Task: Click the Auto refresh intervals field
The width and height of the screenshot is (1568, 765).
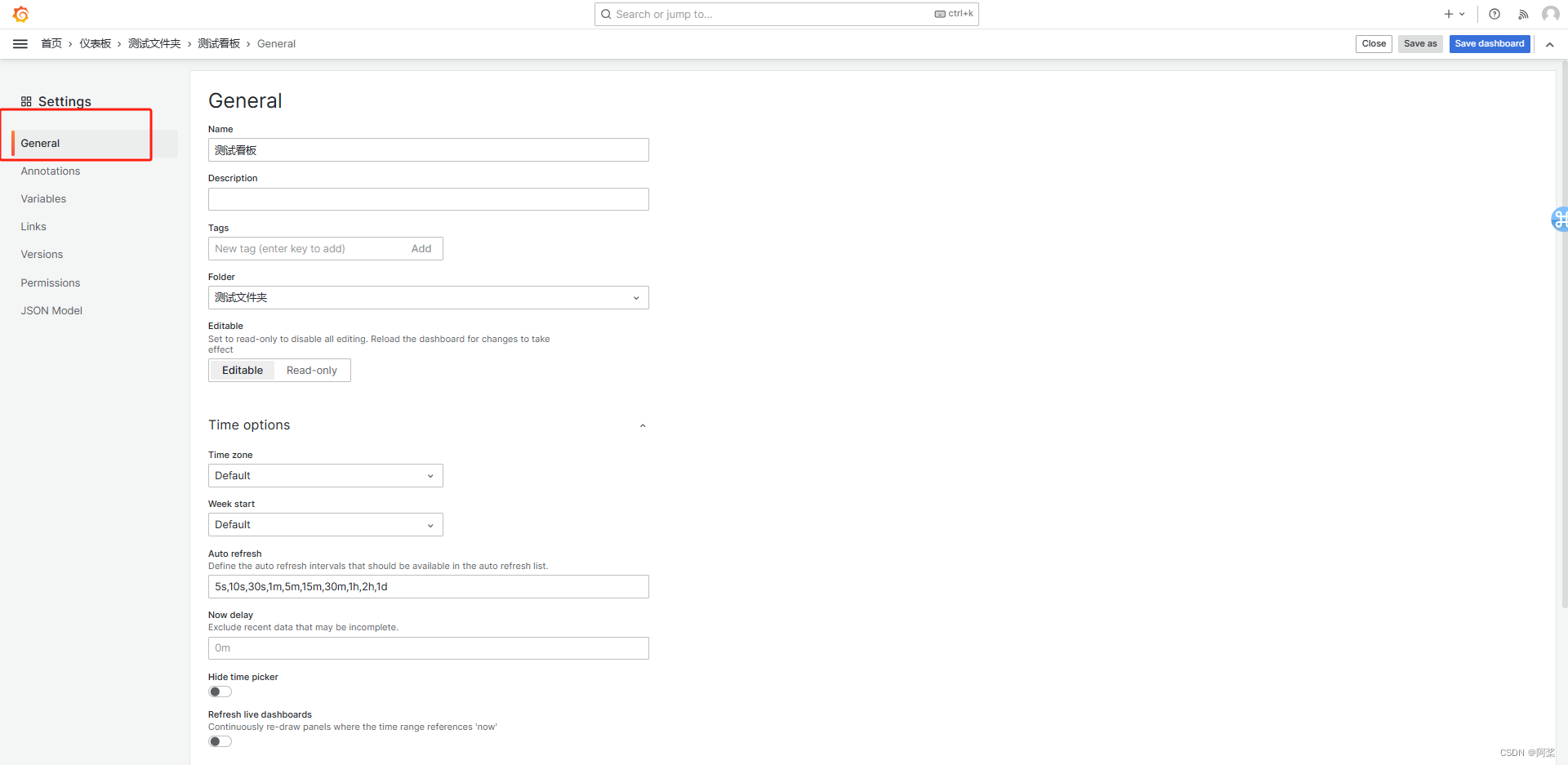Action: [x=429, y=587]
